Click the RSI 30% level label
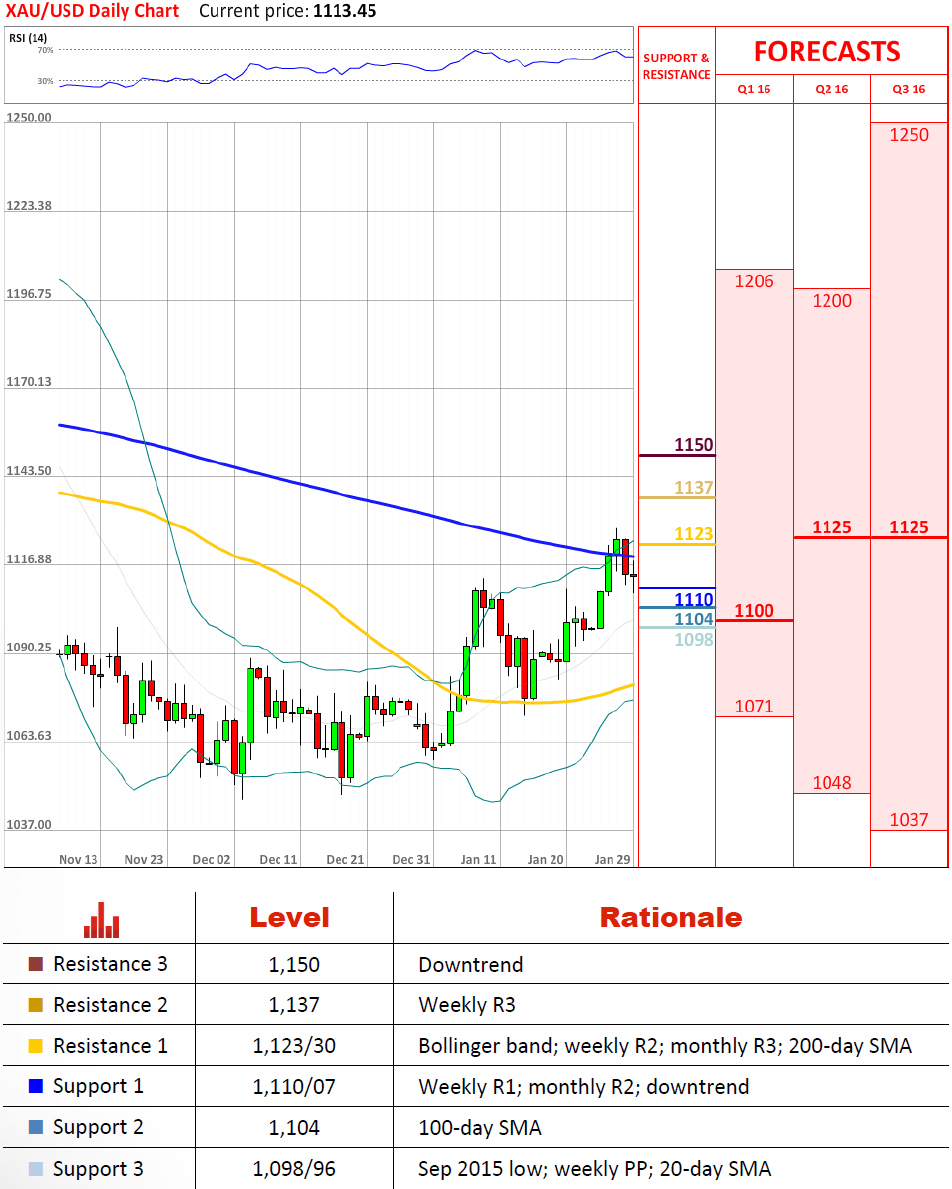This screenshot has height=1189, width=952. [x=46, y=81]
